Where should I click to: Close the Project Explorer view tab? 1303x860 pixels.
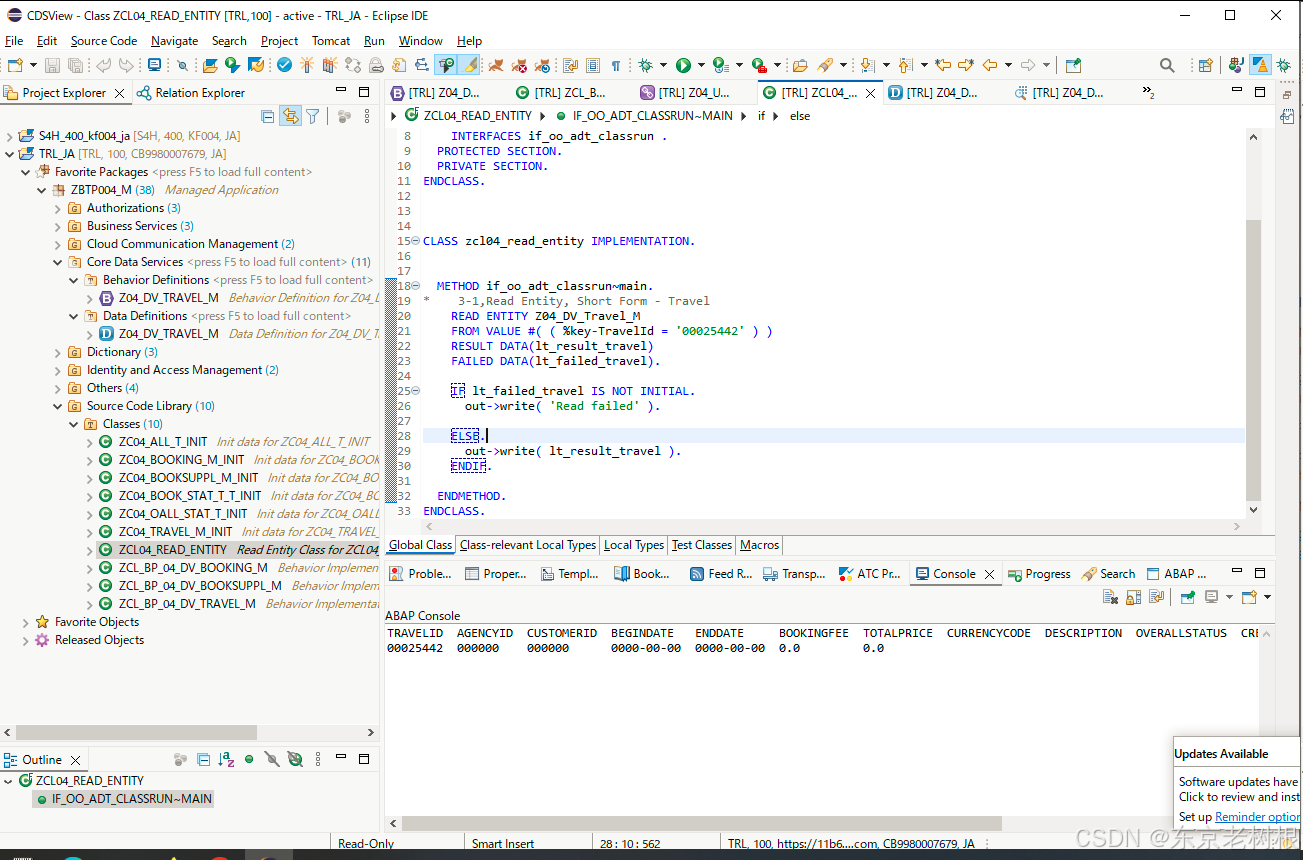coord(119,93)
